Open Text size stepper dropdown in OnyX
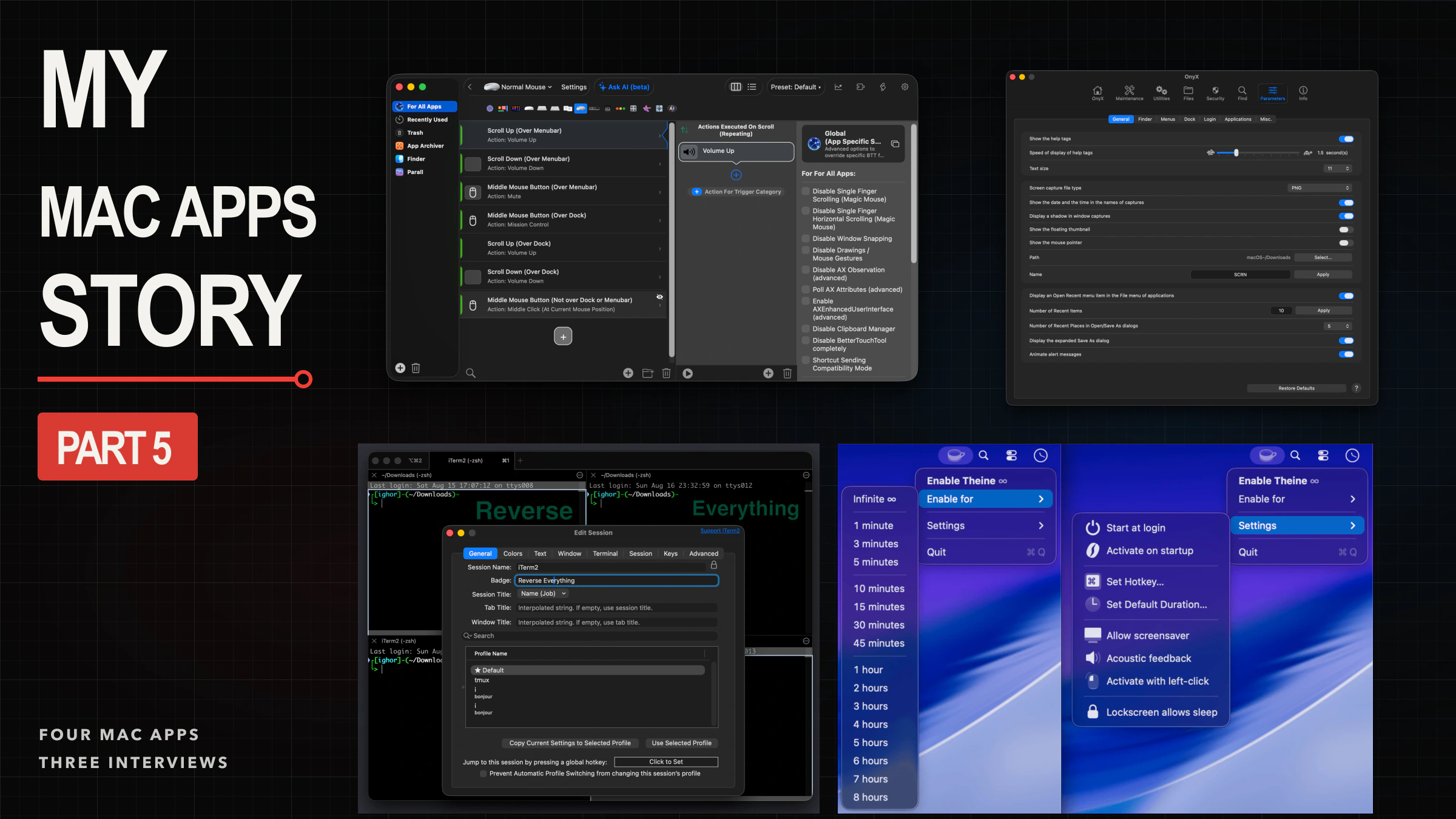The width and height of the screenshot is (1456, 819). (x=1337, y=169)
